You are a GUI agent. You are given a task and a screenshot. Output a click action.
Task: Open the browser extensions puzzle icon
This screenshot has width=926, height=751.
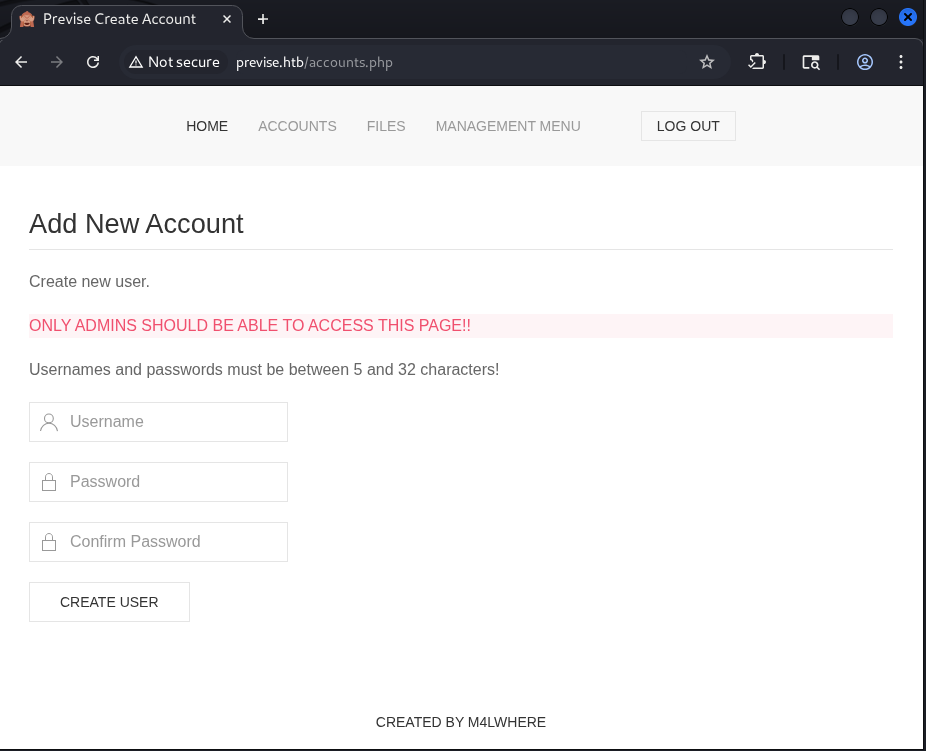[757, 61]
